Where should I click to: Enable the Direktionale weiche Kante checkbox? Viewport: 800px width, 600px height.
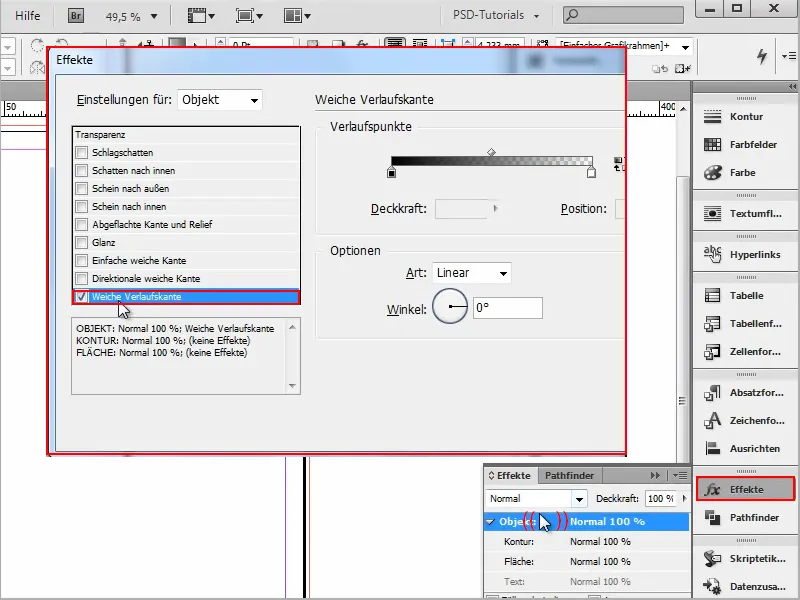(x=81, y=279)
